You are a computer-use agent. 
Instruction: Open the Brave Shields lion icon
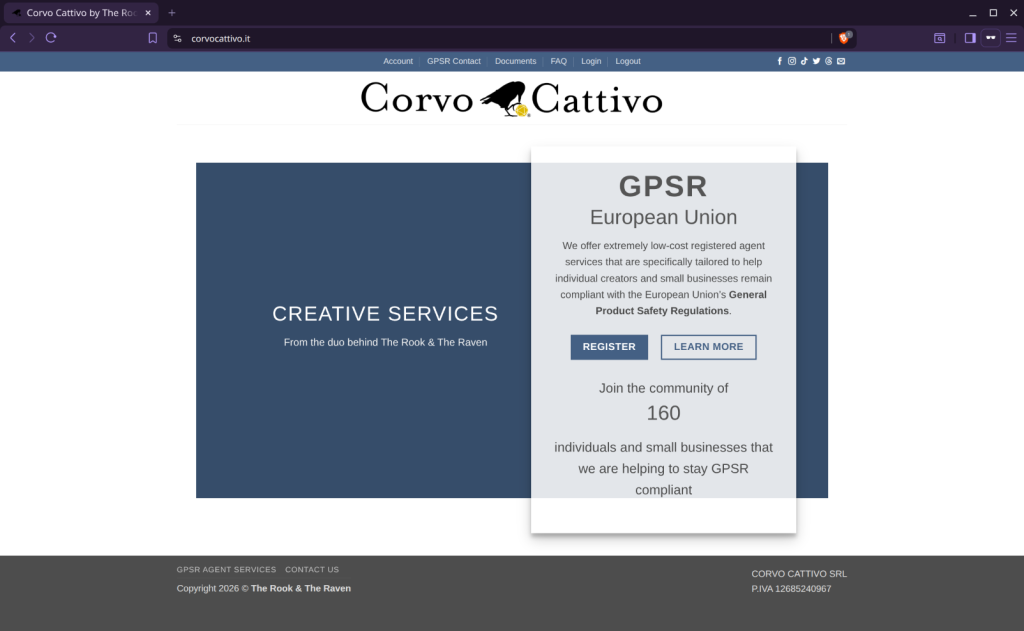coord(844,38)
